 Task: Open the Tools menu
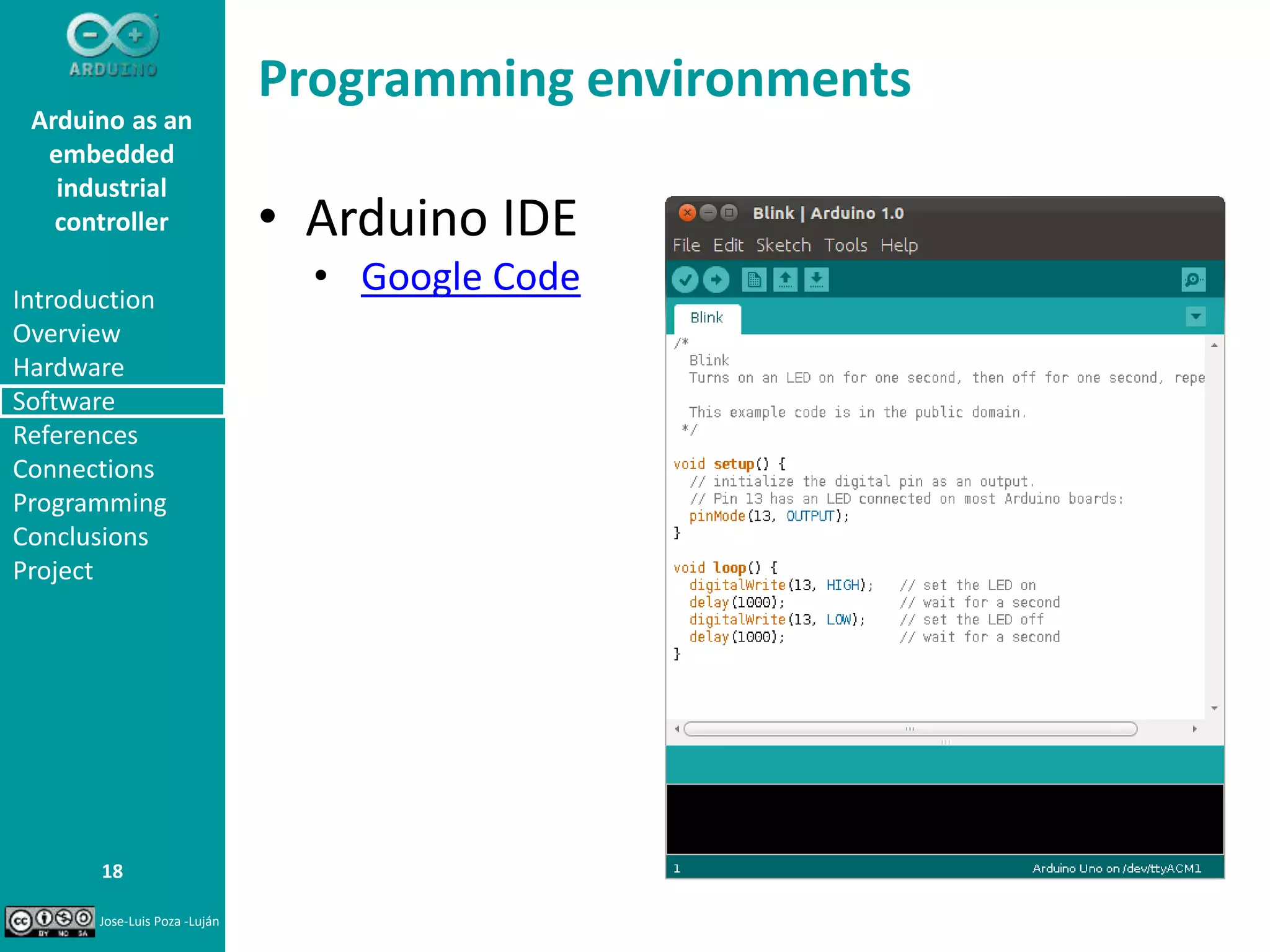tap(845, 245)
